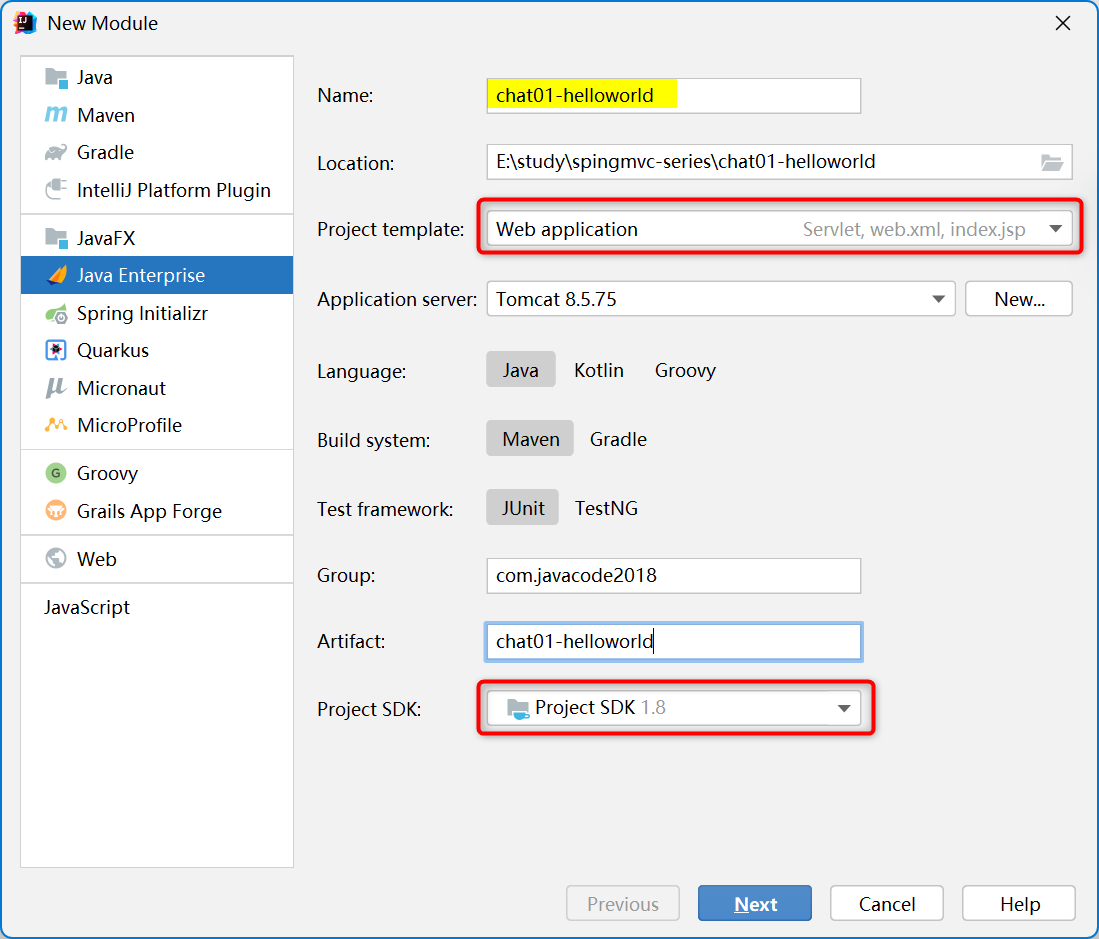This screenshot has width=1099, height=939.
Task: Click the Name input field
Action: click(674, 95)
